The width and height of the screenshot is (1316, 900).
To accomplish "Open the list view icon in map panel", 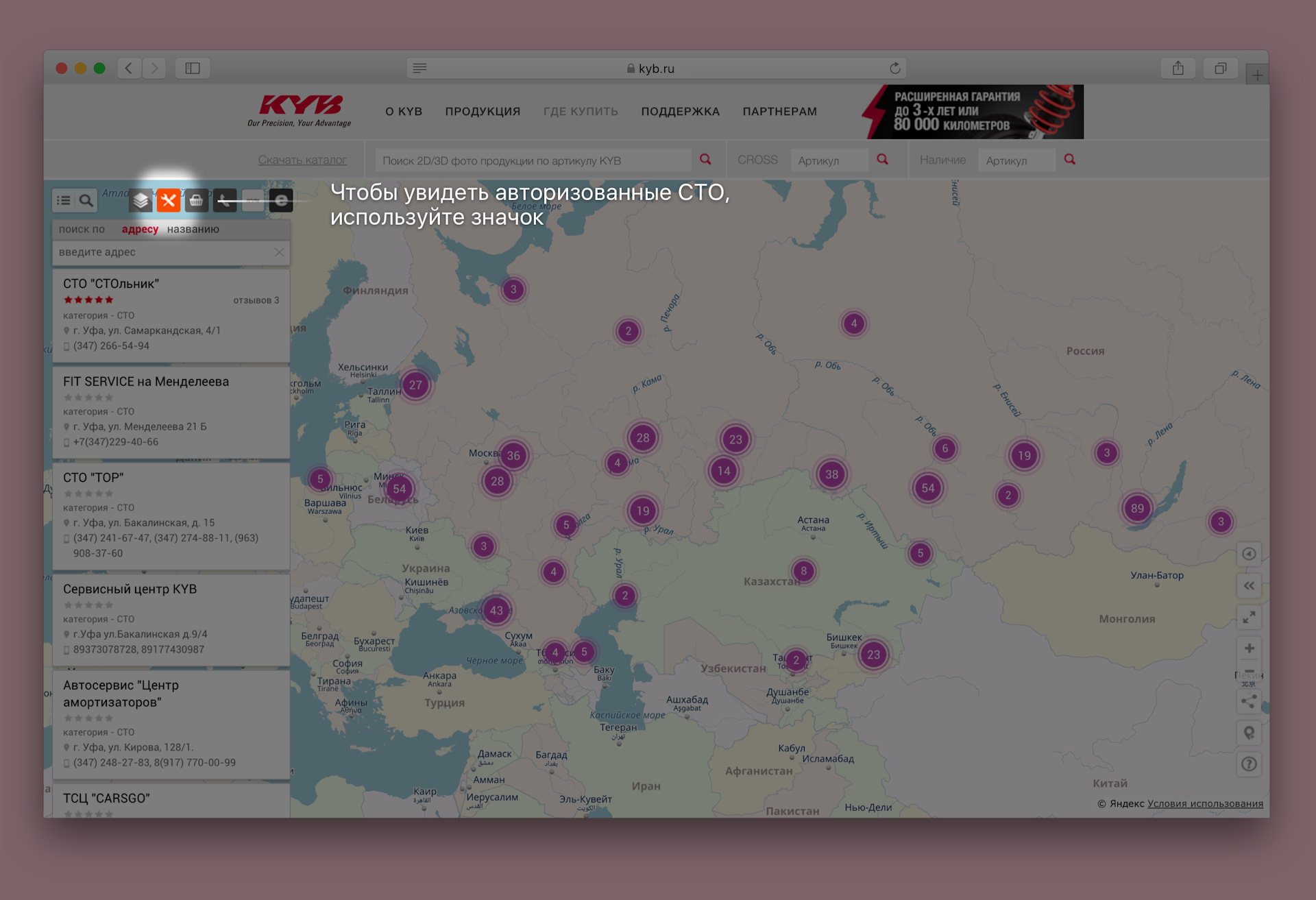I will (64, 200).
